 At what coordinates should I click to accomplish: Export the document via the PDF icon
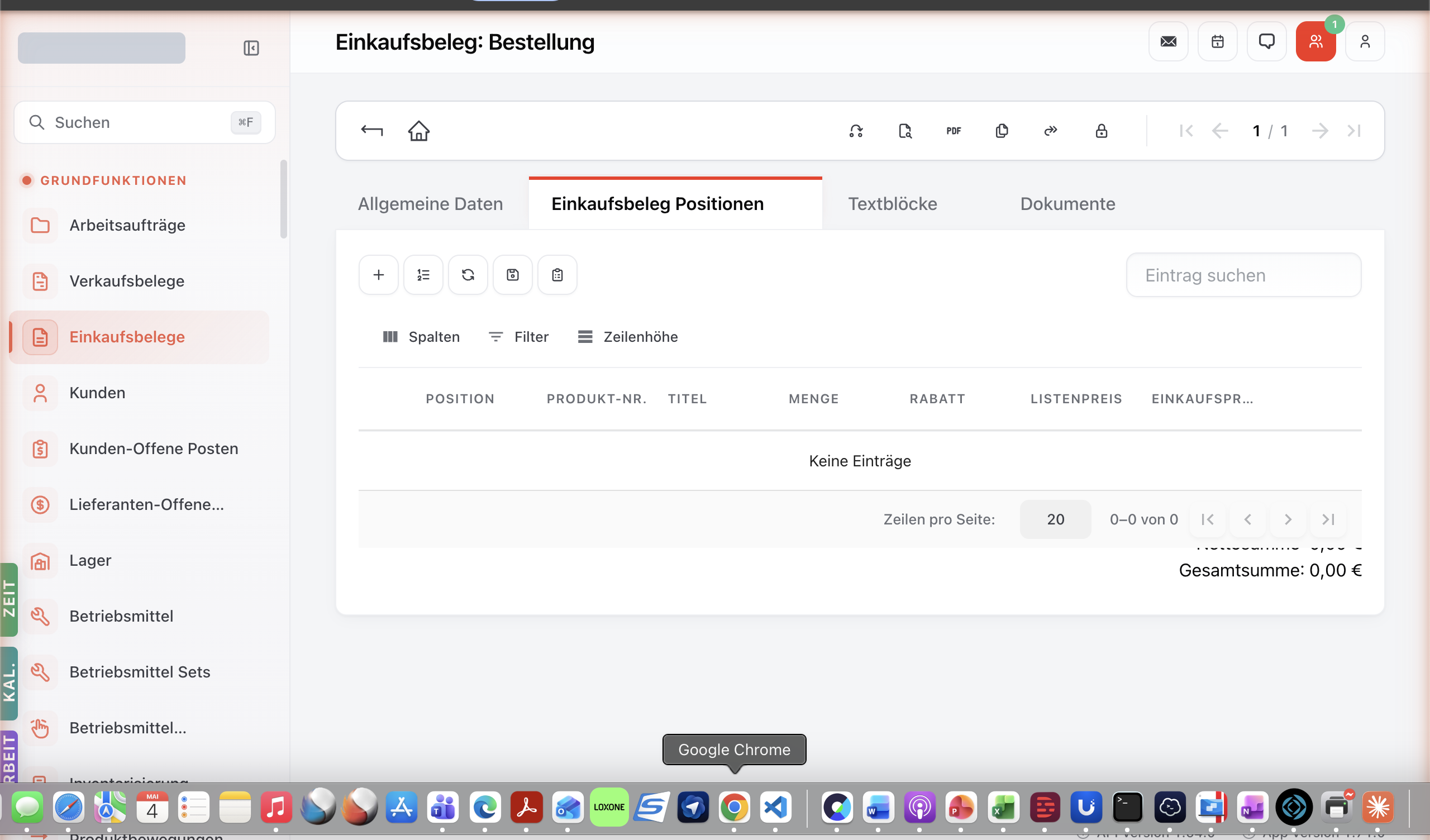pos(954,131)
